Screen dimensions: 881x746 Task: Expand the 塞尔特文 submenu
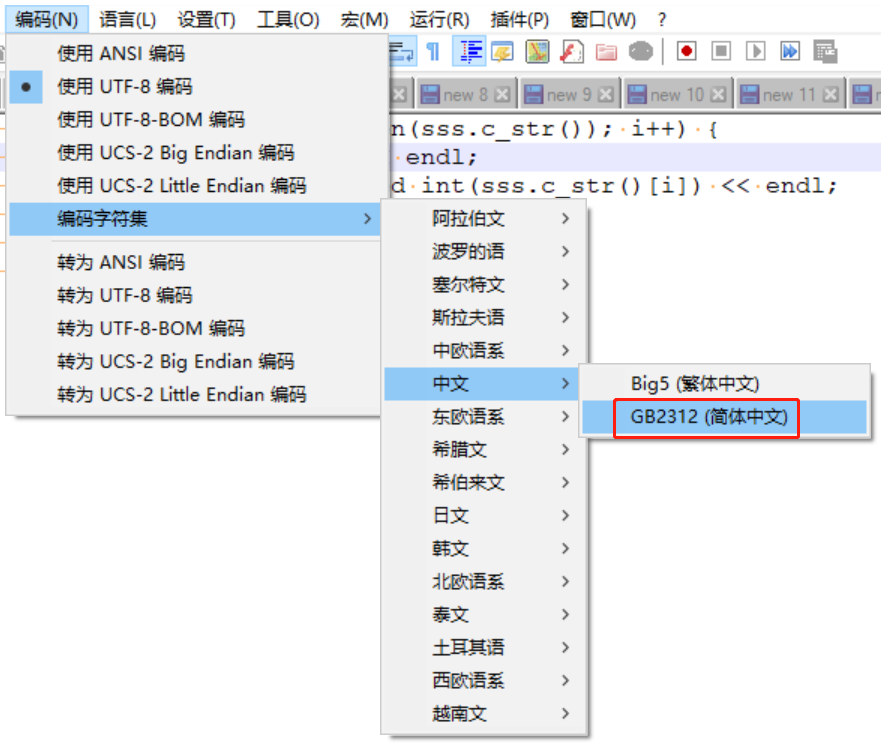[x=483, y=285]
